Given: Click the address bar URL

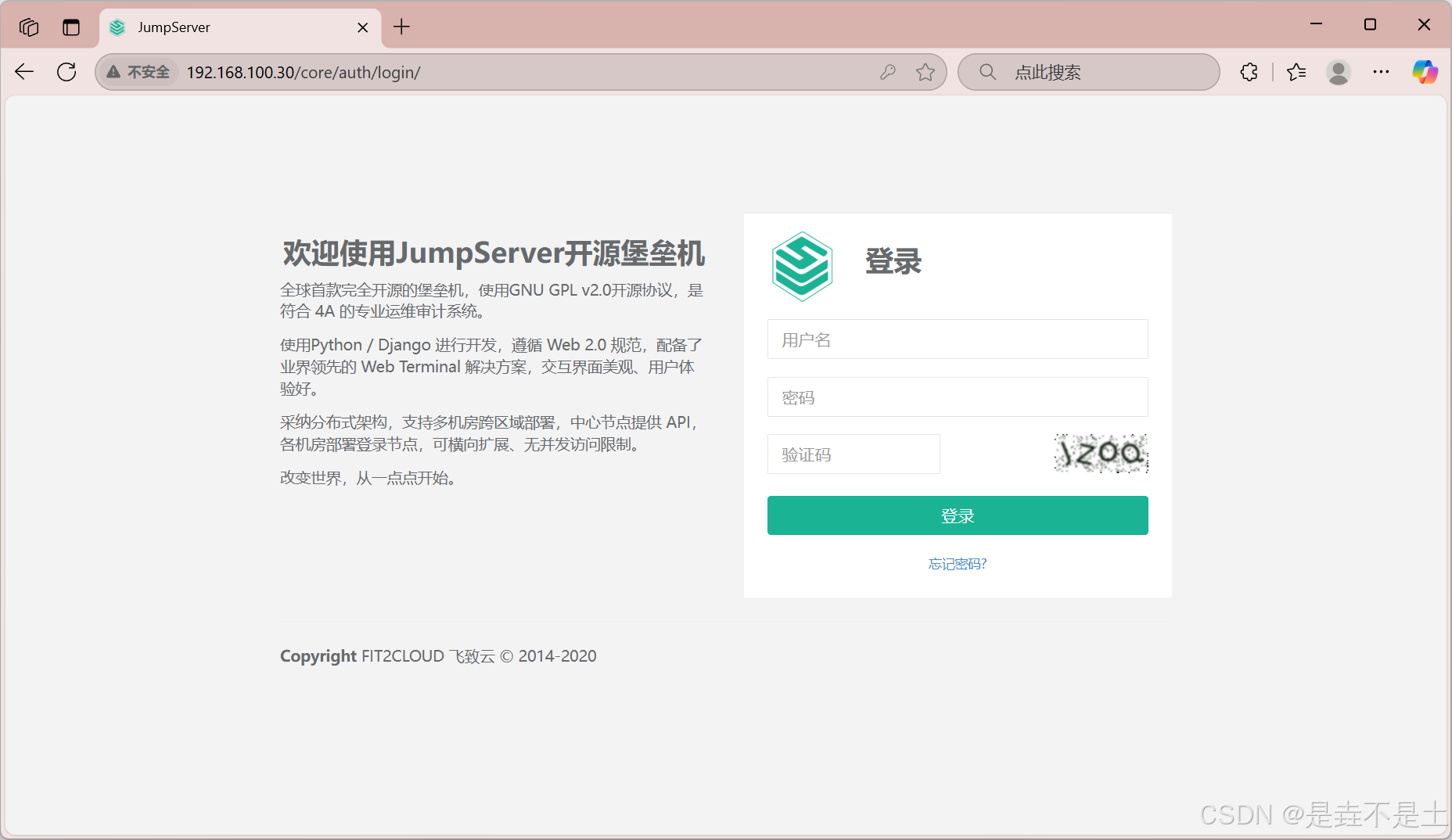Looking at the screenshot, I should 303,72.
